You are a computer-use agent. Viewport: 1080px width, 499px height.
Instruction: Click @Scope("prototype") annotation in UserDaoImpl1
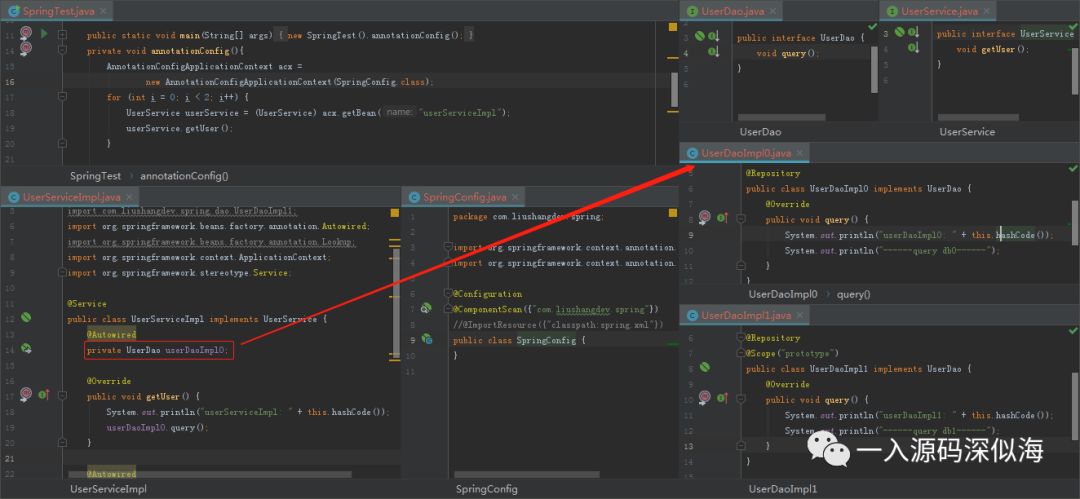tap(791, 353)
